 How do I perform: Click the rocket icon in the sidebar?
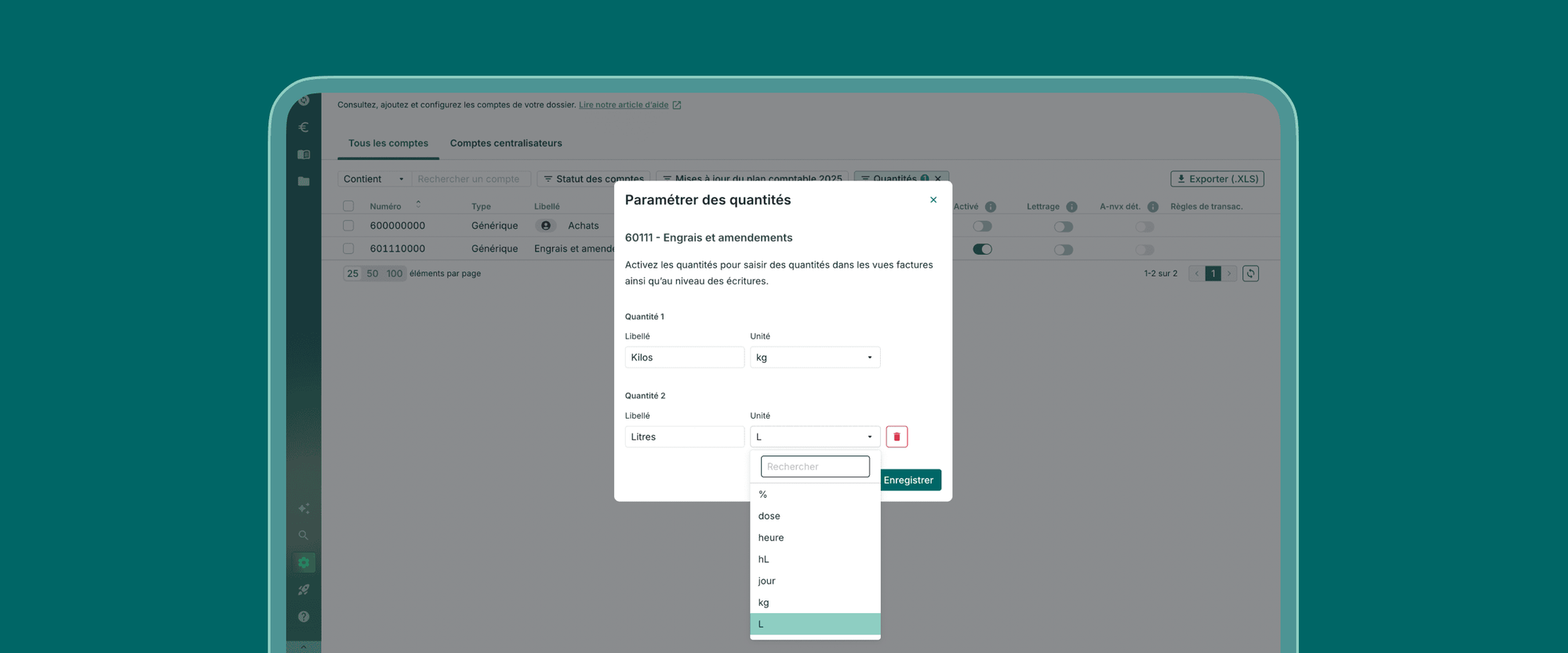(304, 590)
